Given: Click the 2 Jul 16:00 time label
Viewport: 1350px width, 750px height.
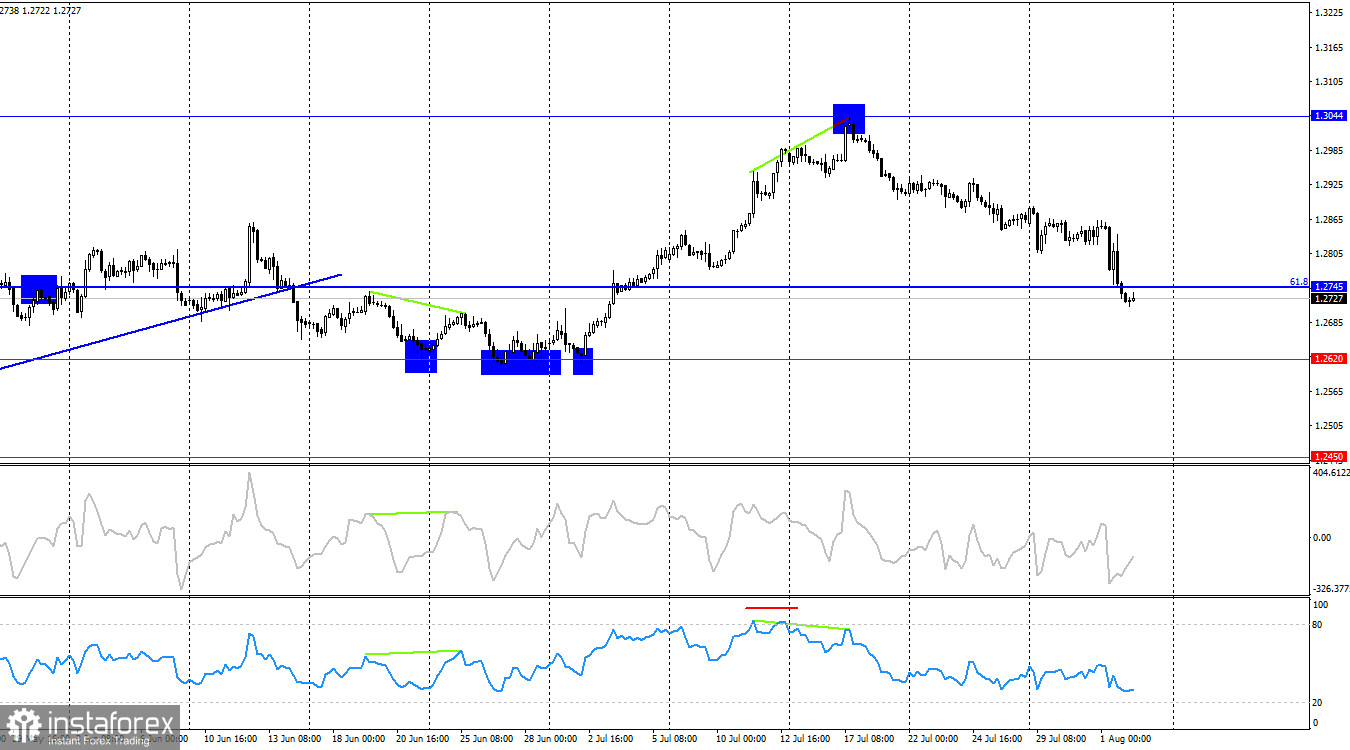Looking at the screenshot, I should click(x=612, y=739).
